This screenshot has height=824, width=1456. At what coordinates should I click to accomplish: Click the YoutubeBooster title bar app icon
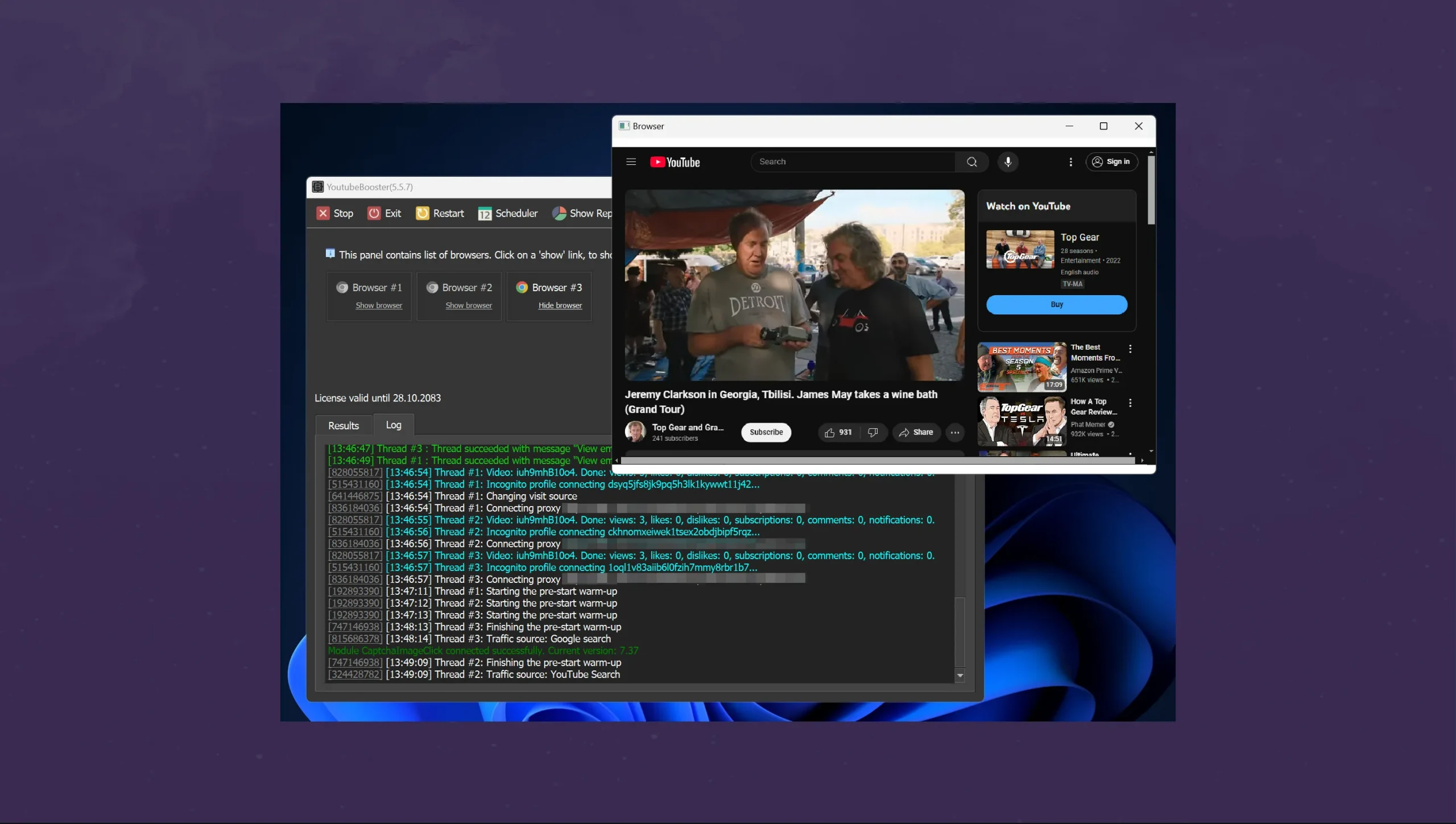(x=318, y=187)
